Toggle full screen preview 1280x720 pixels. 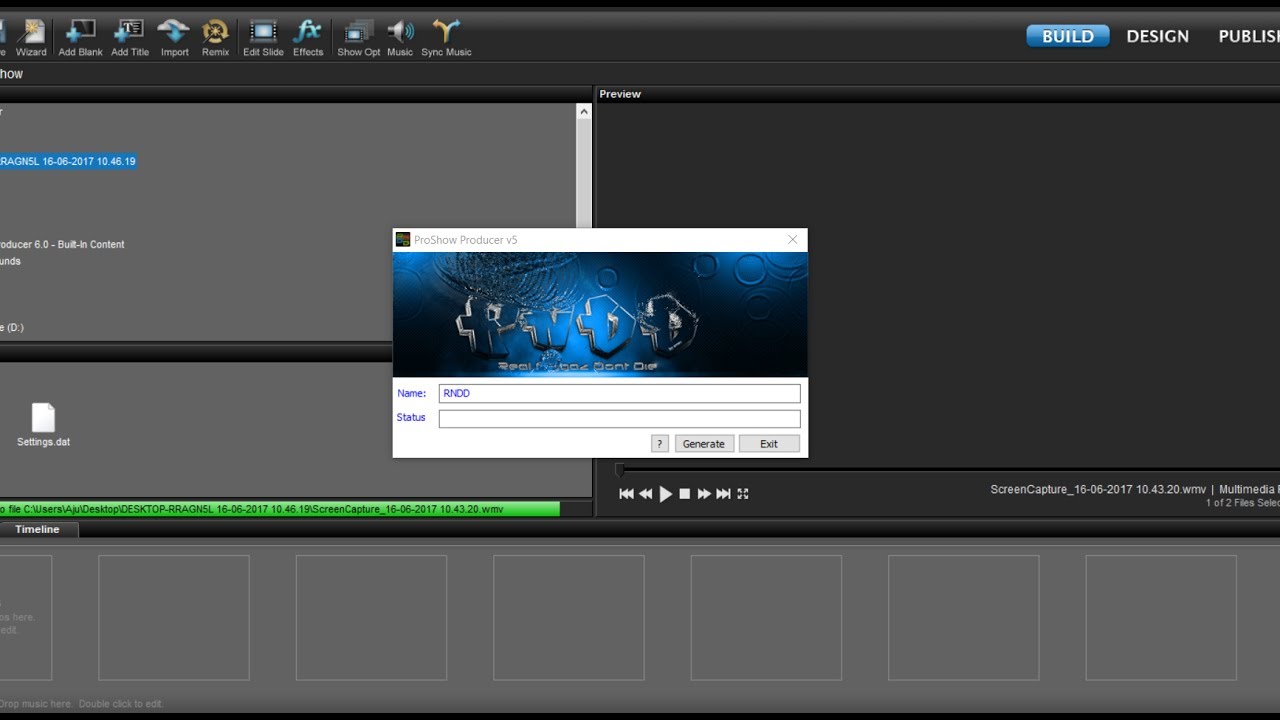[x=743, y=494]
